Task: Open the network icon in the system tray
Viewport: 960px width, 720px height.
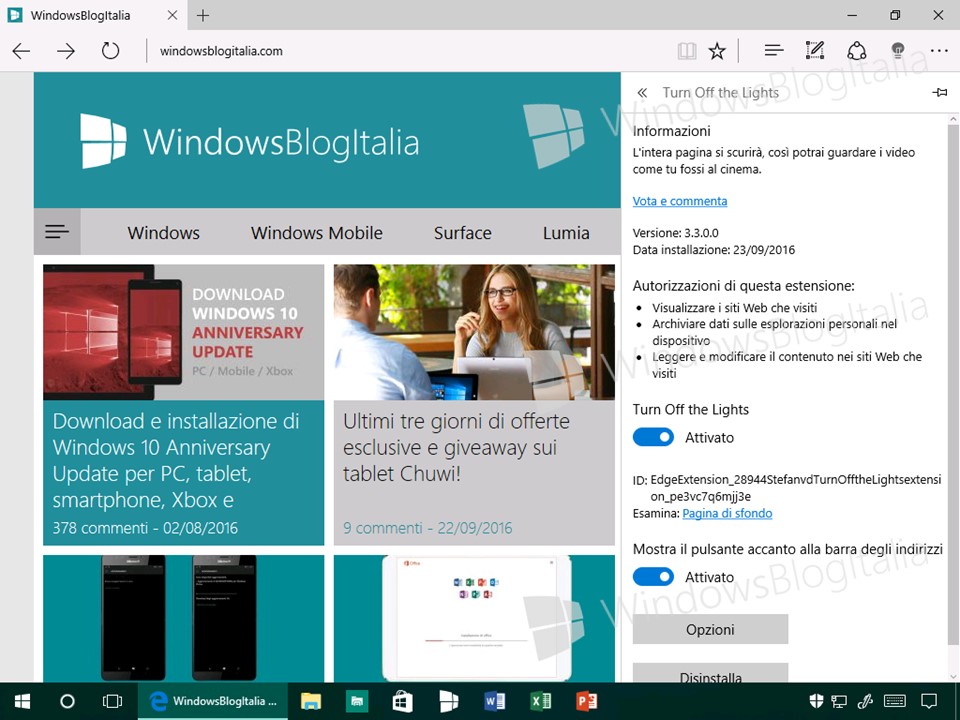Action: [839, 701]
